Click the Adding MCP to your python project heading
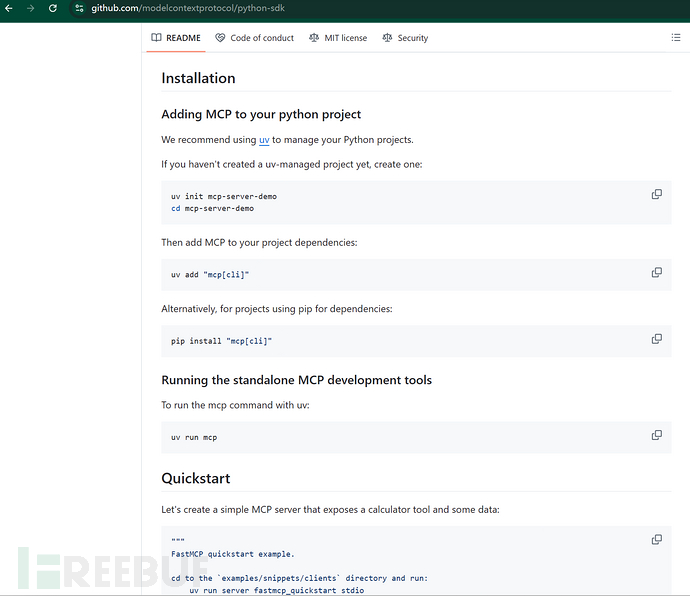690x596 pixels. [x=261, y=114]
